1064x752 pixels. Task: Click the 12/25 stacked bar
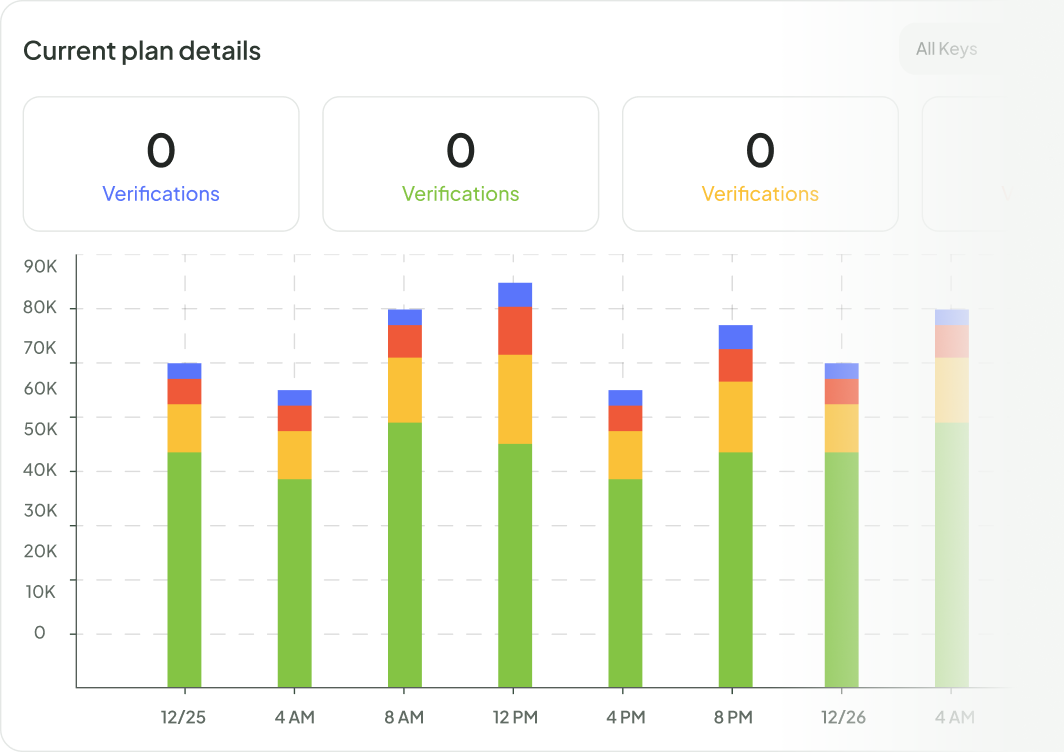[185, 525]
